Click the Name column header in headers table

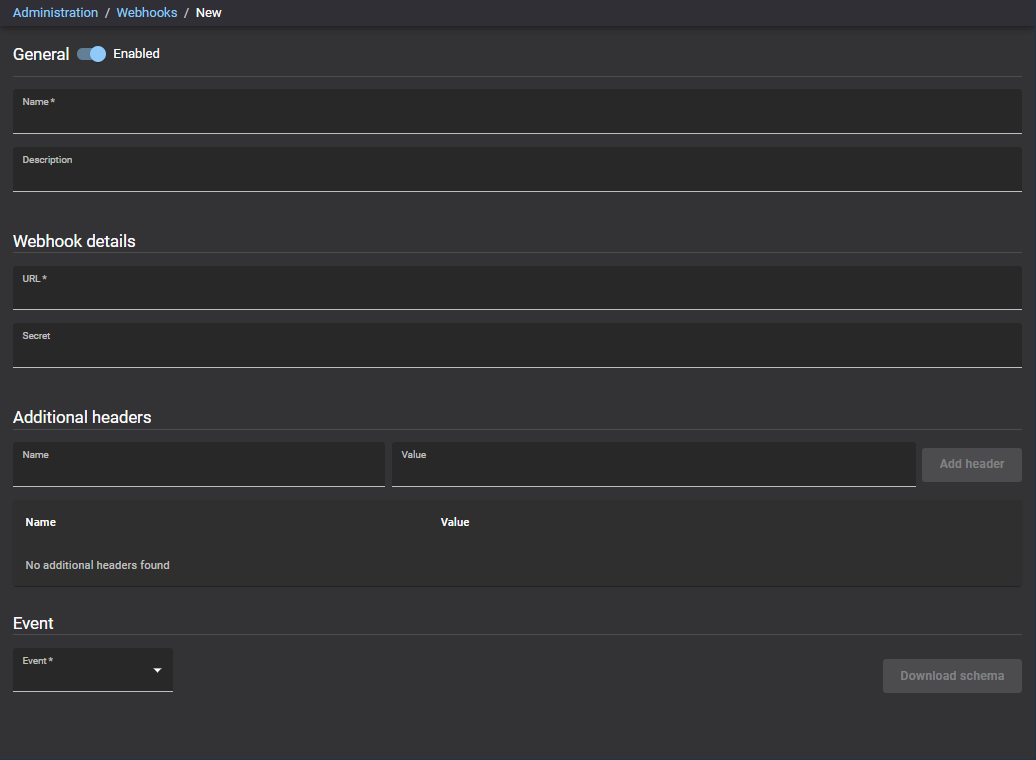(x=40, y=522)
